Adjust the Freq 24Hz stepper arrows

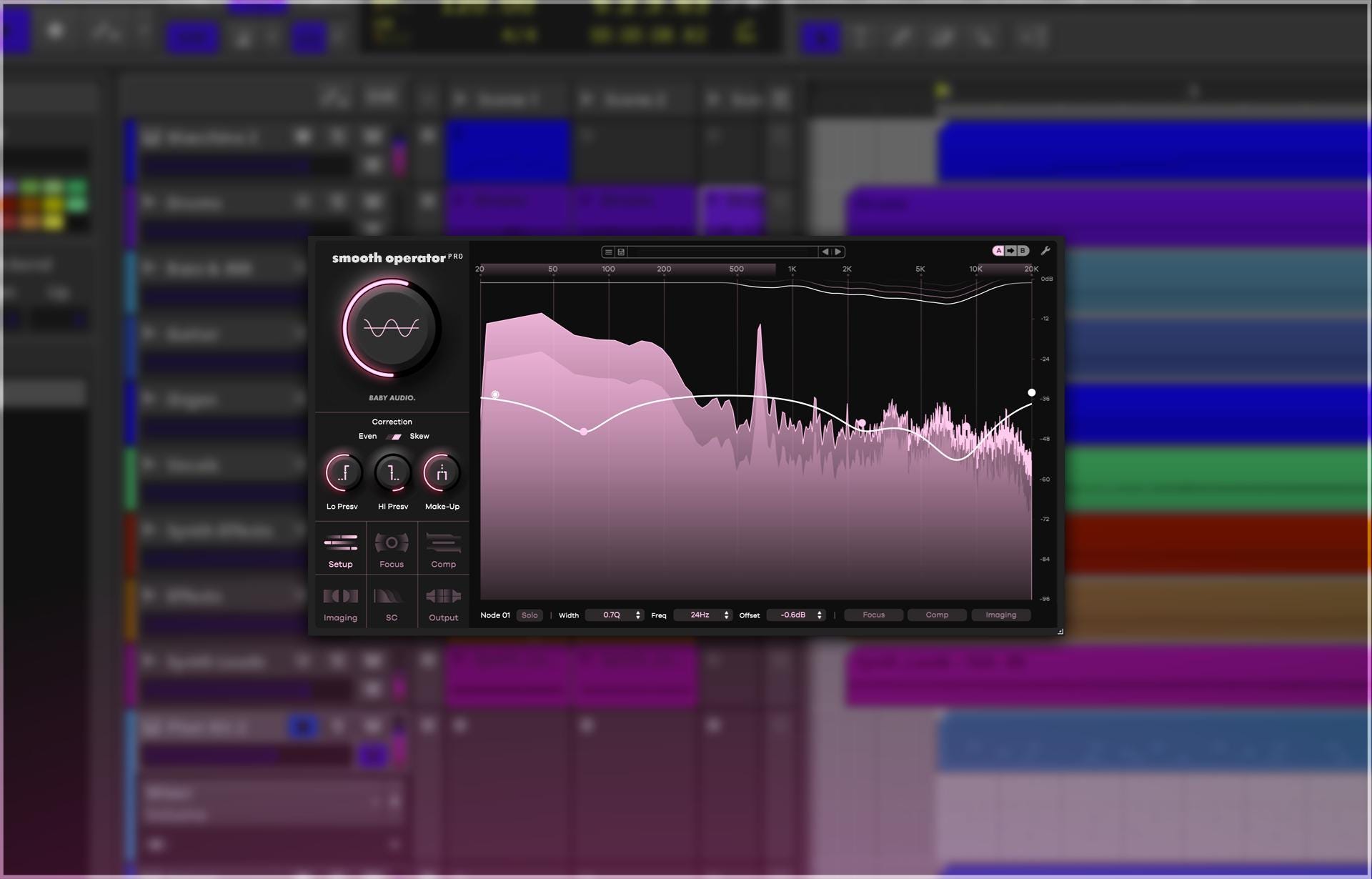click(x=726, y=615)
